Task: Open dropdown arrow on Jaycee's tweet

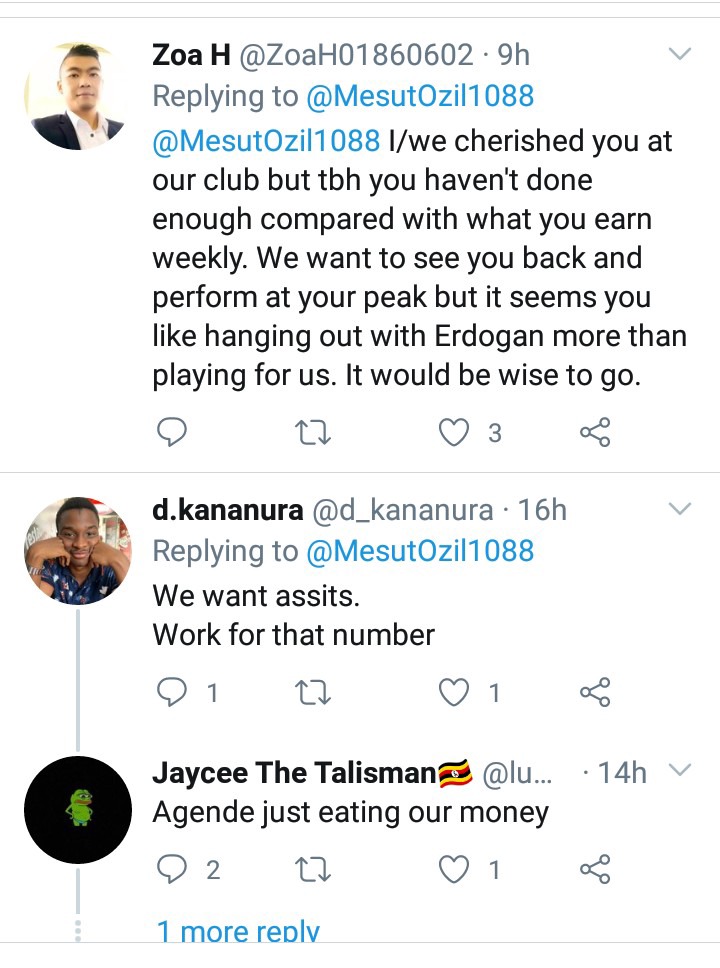Action: [680, 771]
